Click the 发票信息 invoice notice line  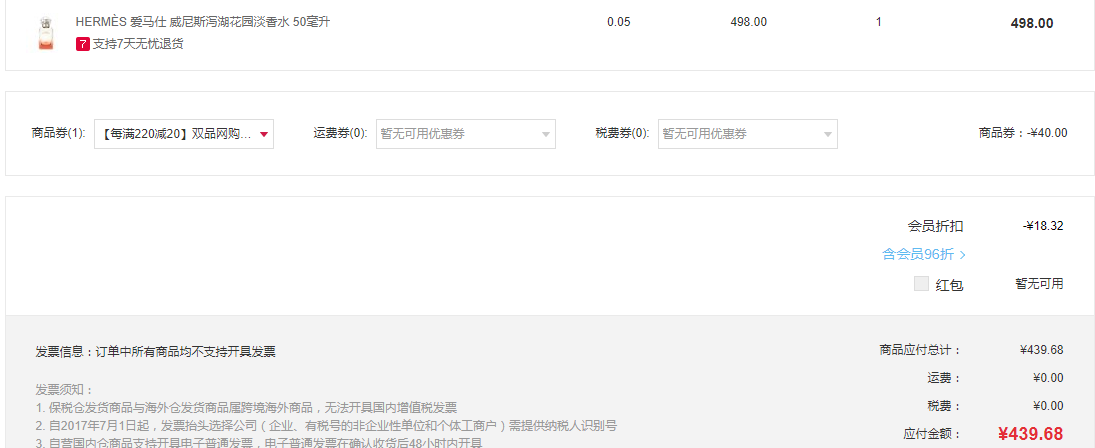pos(156,352)
